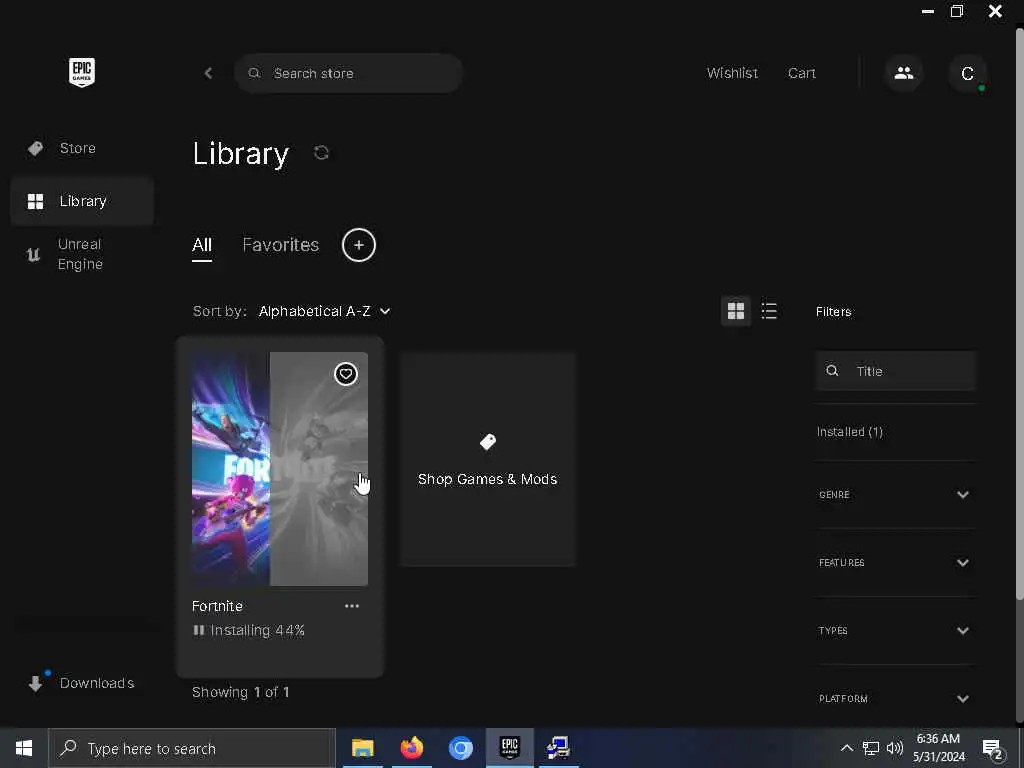Switch to the Favorites tab
The image size is (1024, 768).
(281, 245)
